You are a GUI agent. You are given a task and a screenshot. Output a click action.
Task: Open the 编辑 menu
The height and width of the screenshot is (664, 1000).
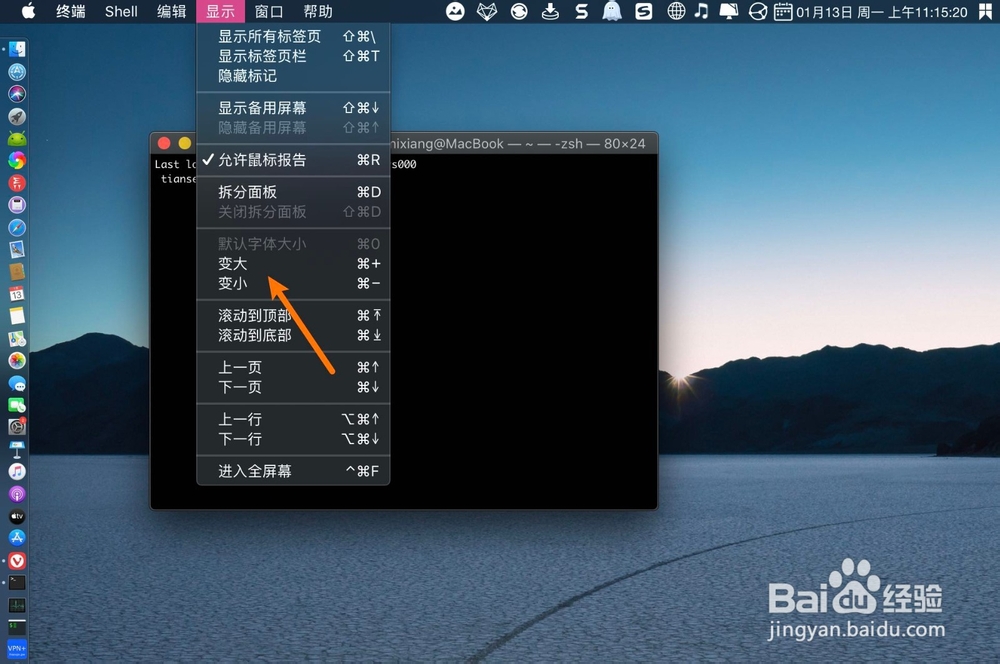tap(172, 11)
